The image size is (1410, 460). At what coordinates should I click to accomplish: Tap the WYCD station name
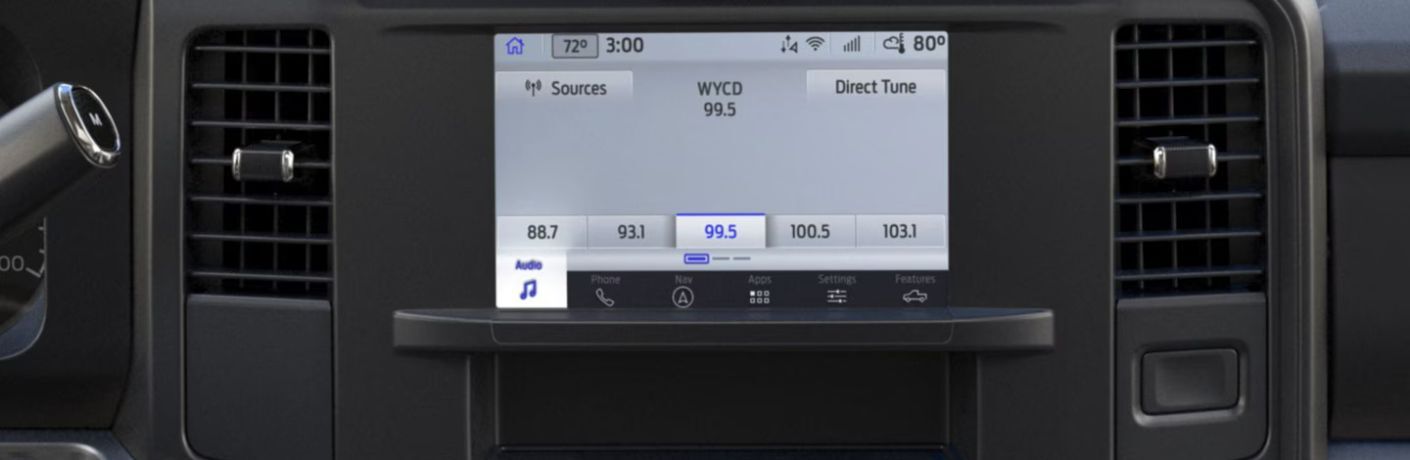tap(720, 88)
